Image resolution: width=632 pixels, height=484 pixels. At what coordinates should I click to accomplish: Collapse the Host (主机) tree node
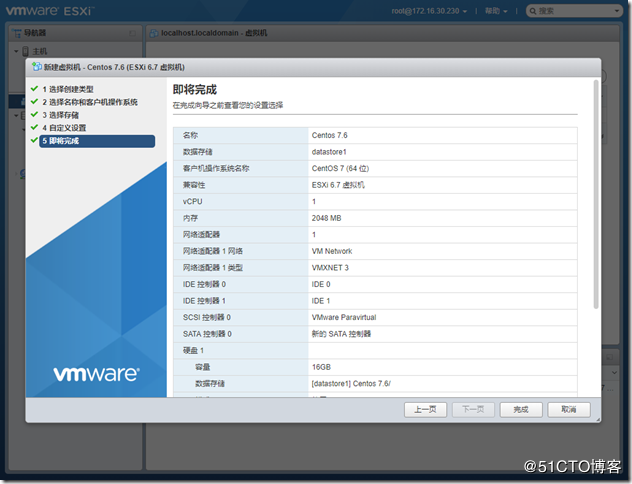click(x=16, y=51)
